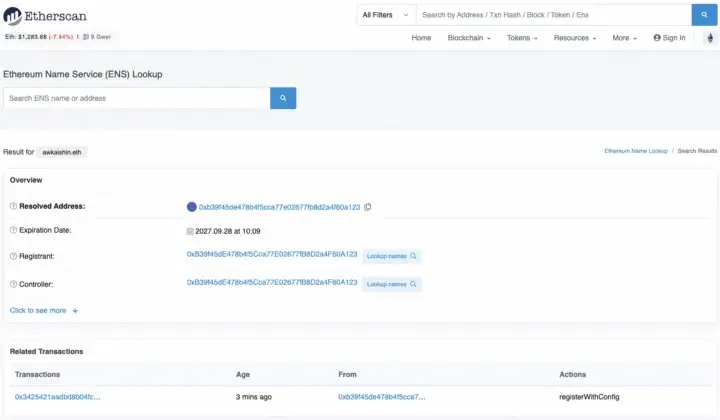Click Lookup names for Registrant
The width and height of the screenshot is (720, 420).
pyautogui.click(x=391, y=257)
